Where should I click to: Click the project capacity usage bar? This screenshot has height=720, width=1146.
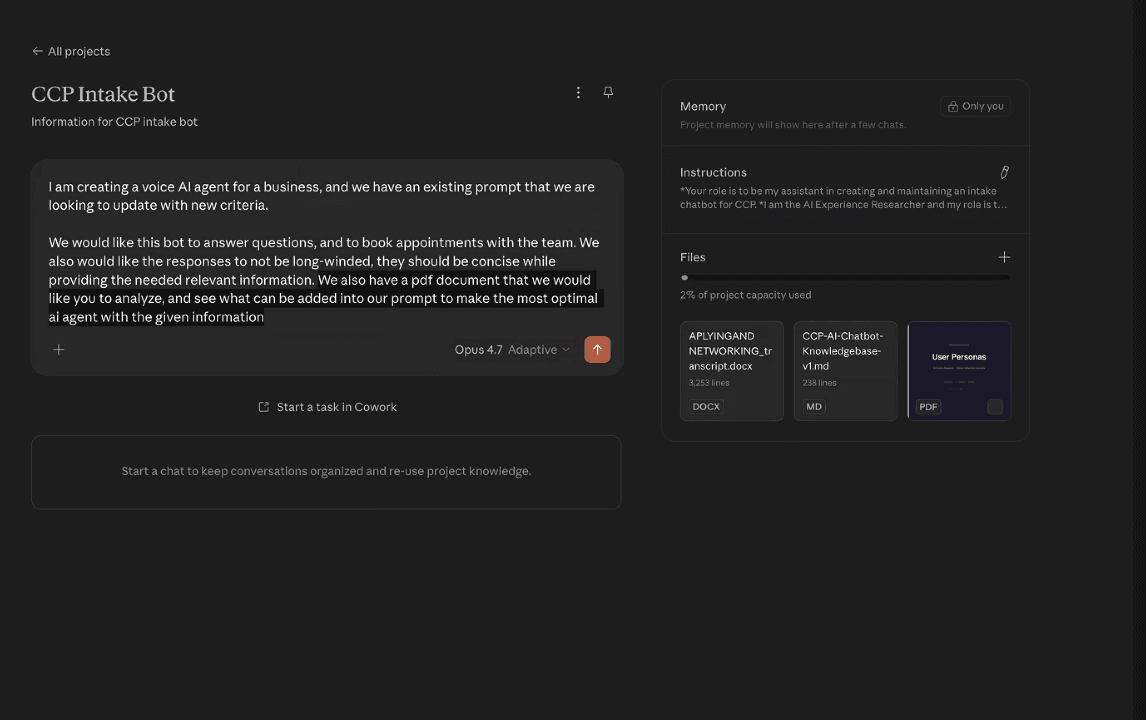pos(846,278)
